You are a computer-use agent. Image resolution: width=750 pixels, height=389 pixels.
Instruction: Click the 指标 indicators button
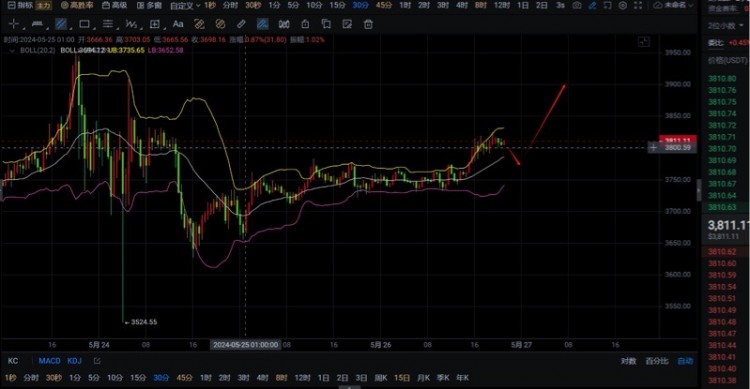click(x=20, y=5)
